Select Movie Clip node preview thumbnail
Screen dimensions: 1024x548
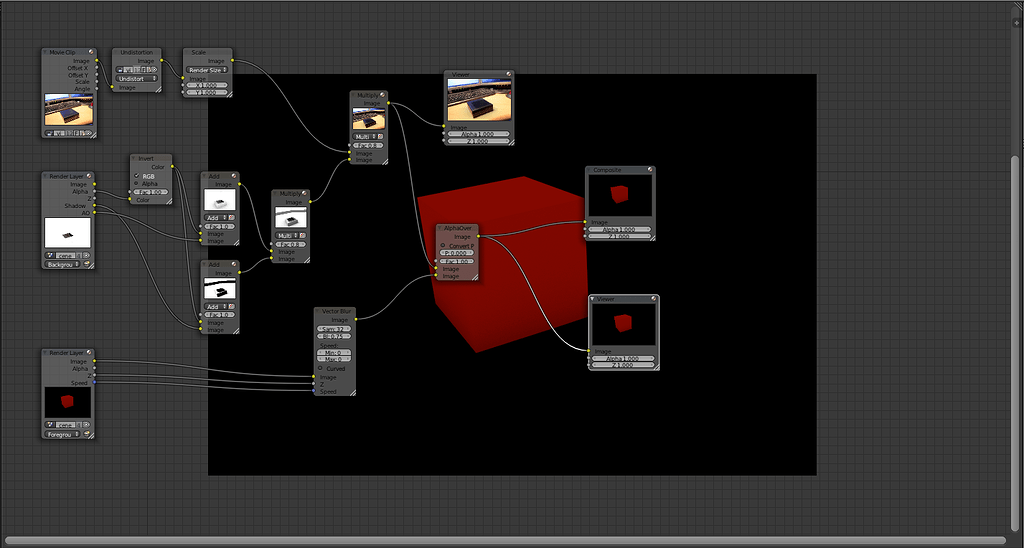(x=69, y=109)
